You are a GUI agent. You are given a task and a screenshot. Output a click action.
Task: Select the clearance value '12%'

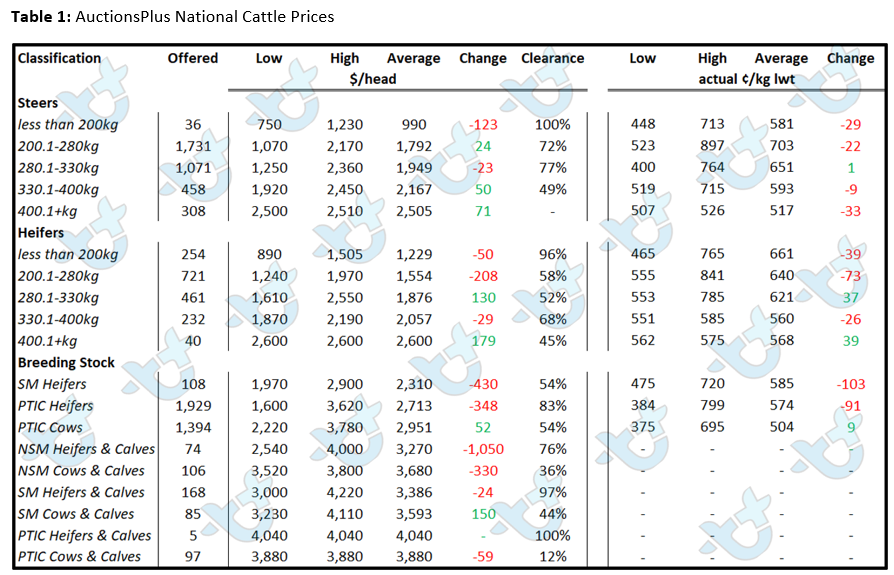point(552,556)
